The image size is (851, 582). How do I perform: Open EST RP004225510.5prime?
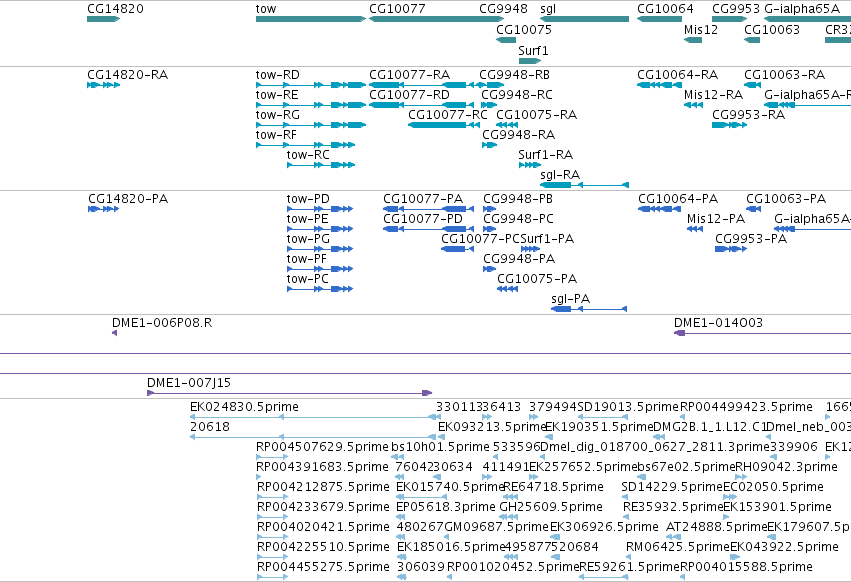pyautogui.click(x=272, y=558)
